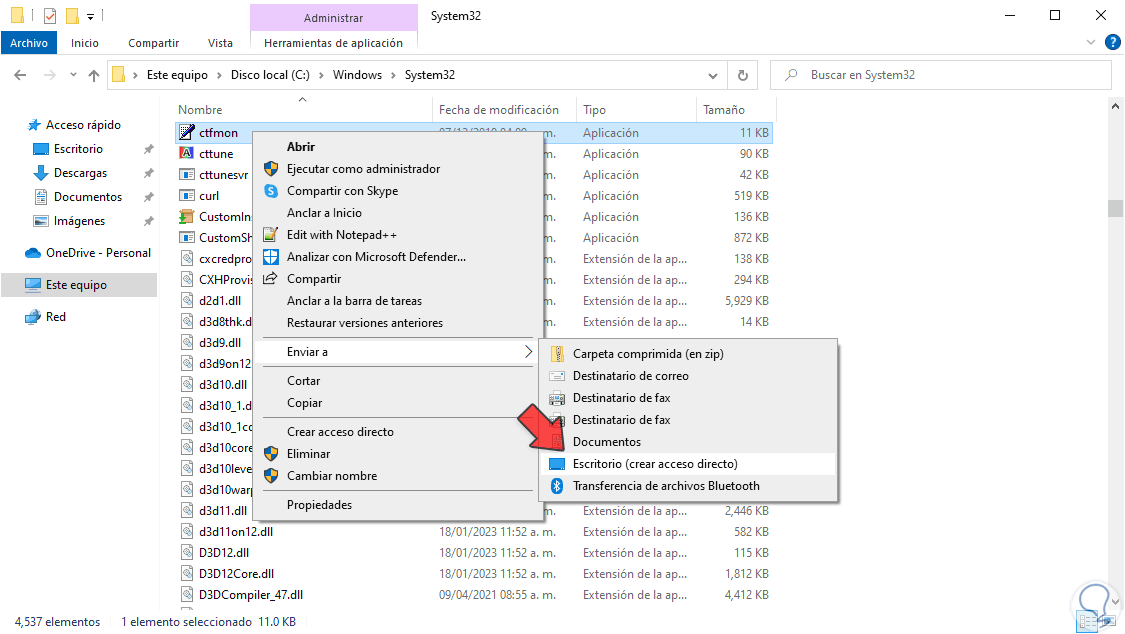The width and height of the screenshot is (1125, 634).
Task: Open the recent locations dropdown arrow
Action: 72,75
